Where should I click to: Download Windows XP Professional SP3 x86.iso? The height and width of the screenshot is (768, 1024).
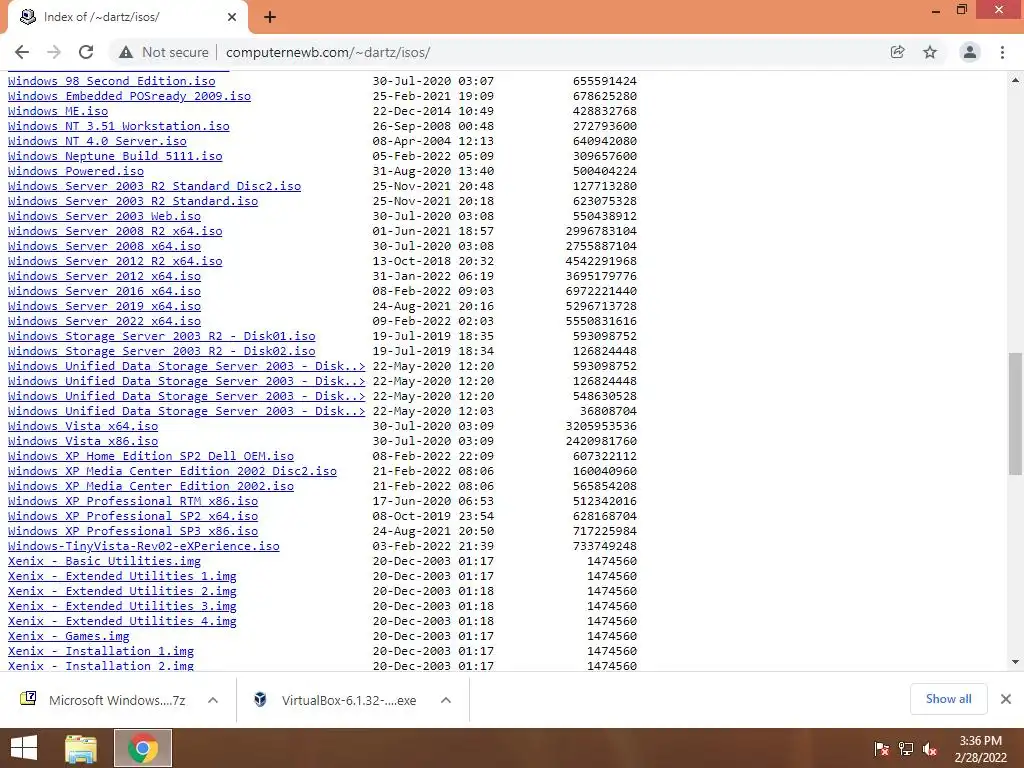click(x=133, y=532)
